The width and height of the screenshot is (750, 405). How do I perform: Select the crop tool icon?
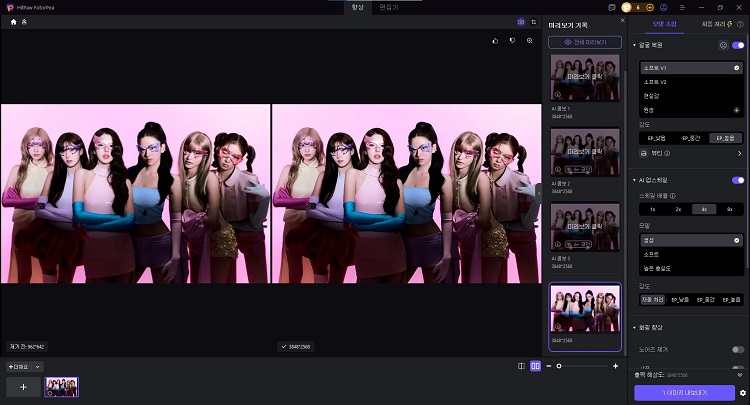534,22
